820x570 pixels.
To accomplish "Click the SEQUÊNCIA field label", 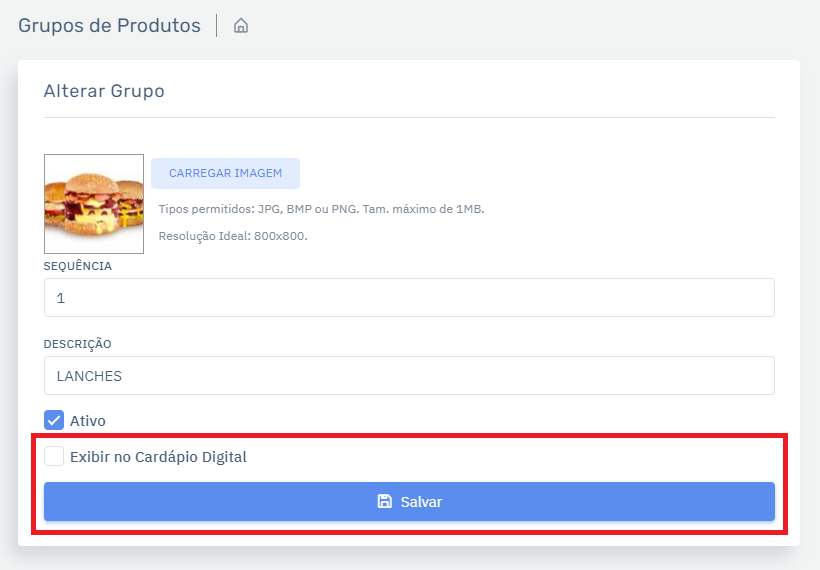I will click(x=78, y=266).
